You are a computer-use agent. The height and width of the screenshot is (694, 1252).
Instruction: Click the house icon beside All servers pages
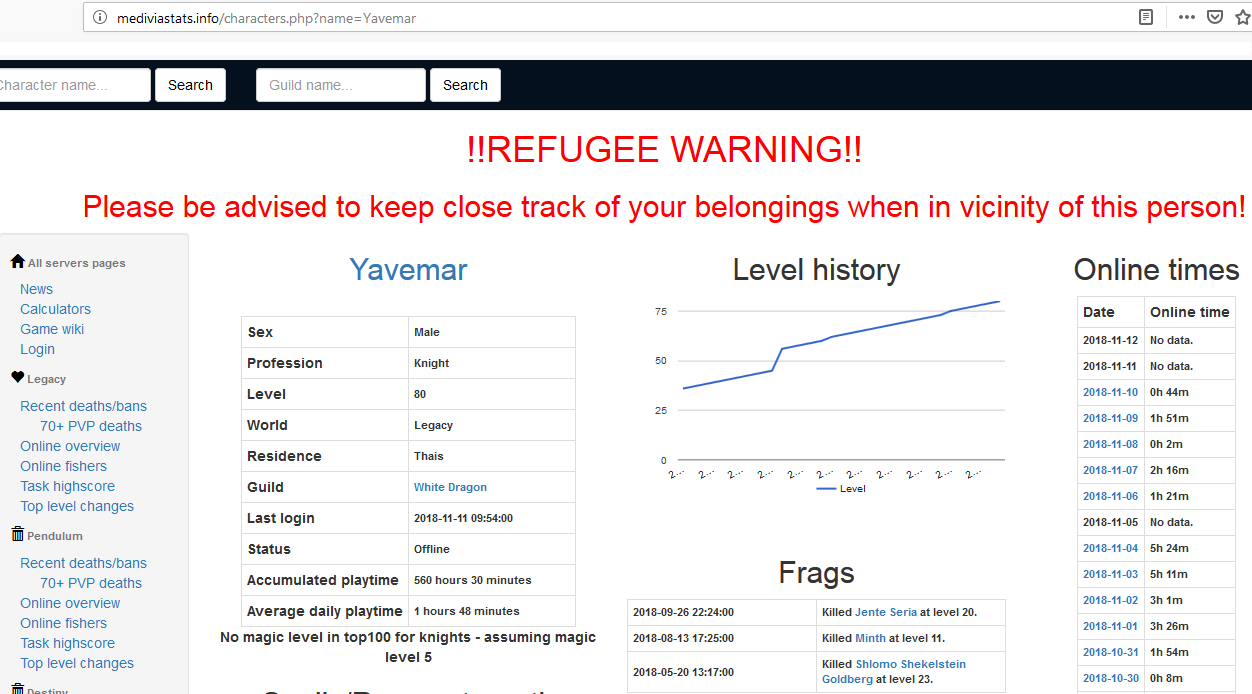coord(17,261)
